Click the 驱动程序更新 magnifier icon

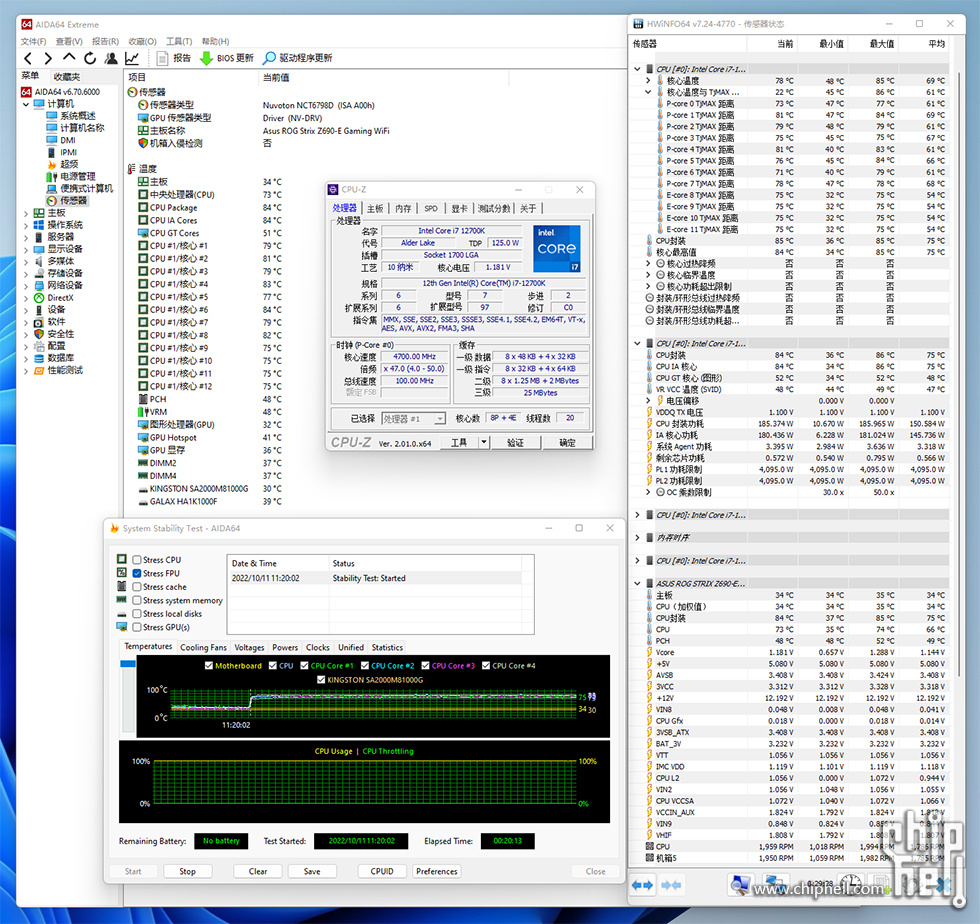point(270,58)
